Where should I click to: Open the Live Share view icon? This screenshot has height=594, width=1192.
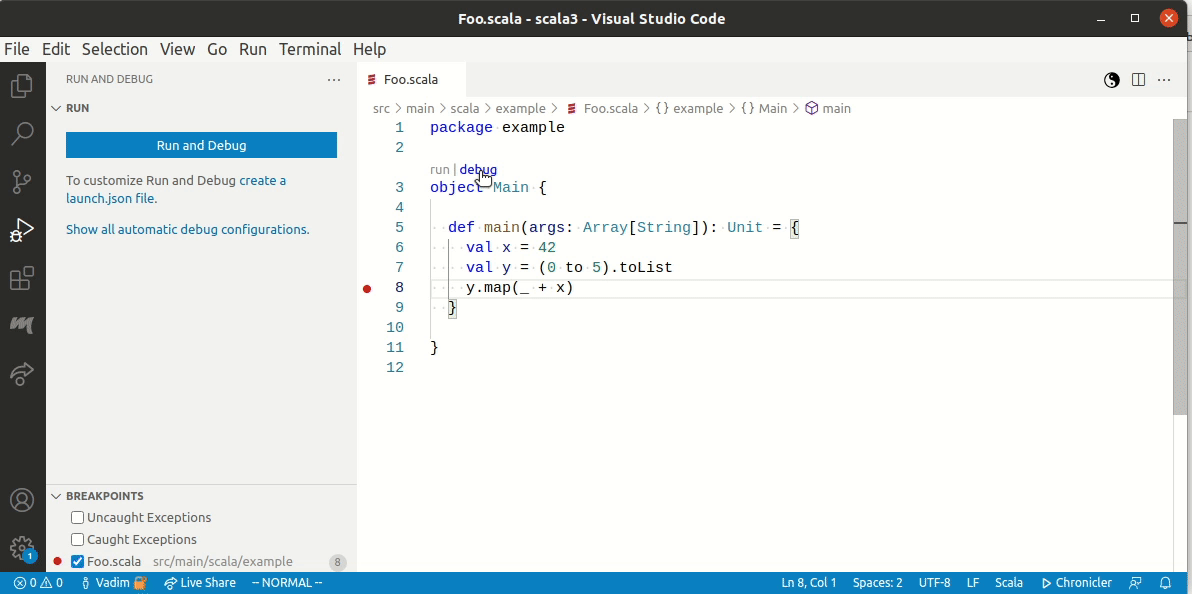tap(22, 373)
